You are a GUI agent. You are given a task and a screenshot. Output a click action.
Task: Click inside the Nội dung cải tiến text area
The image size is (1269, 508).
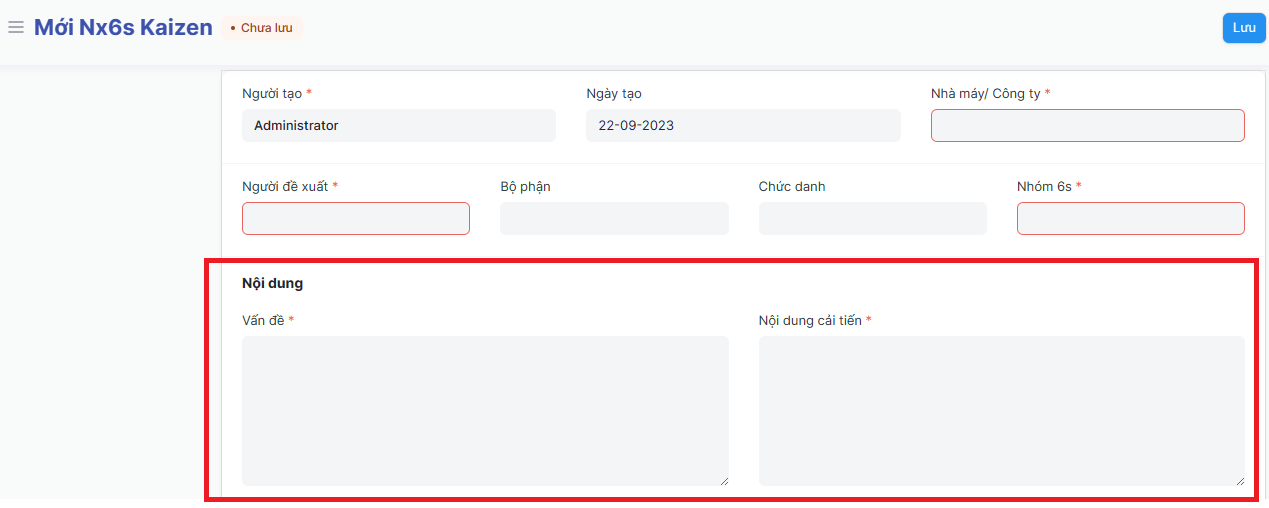point(1001,410)
